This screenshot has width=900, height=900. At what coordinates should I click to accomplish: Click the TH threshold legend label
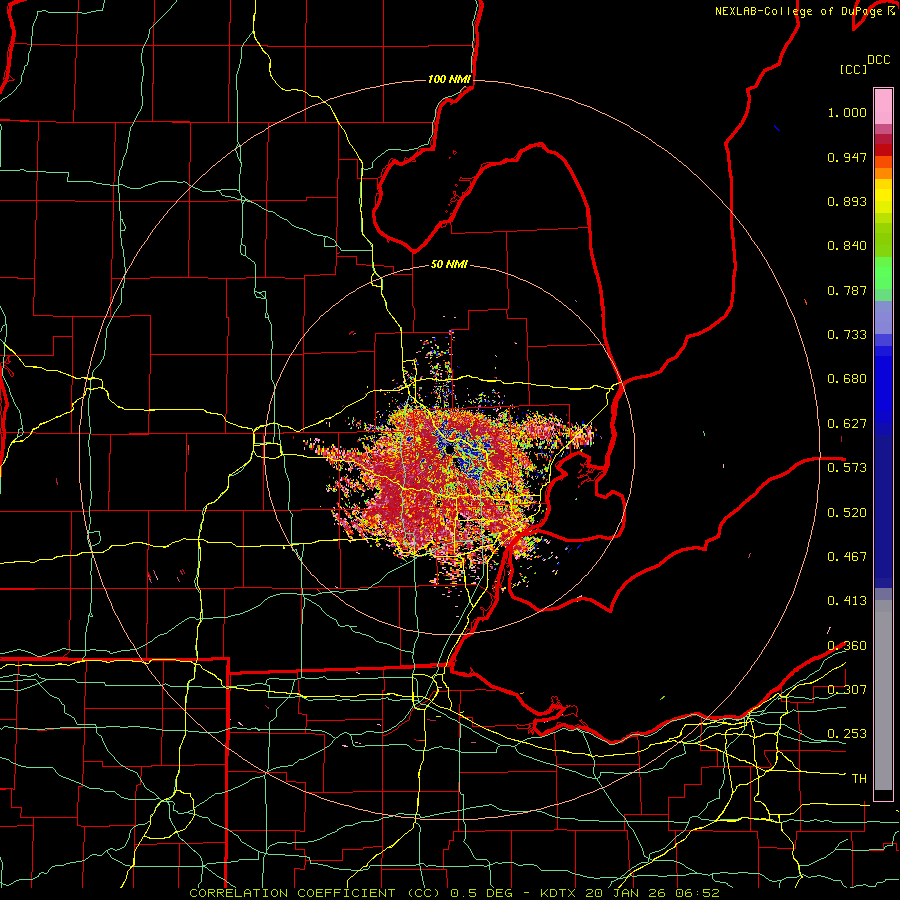(859, 779)
